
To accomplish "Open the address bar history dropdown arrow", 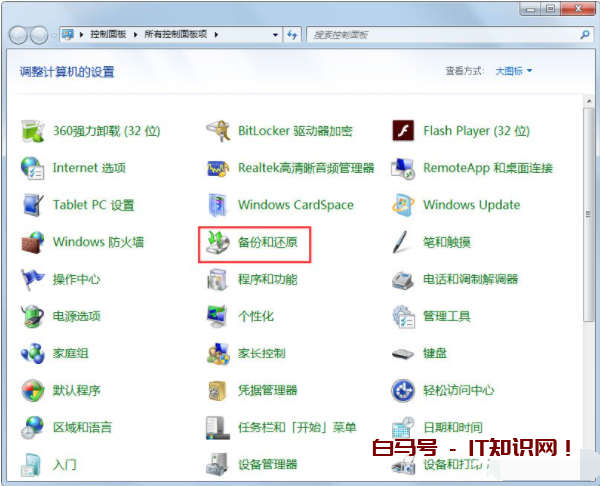I will (x=272, y=34).
